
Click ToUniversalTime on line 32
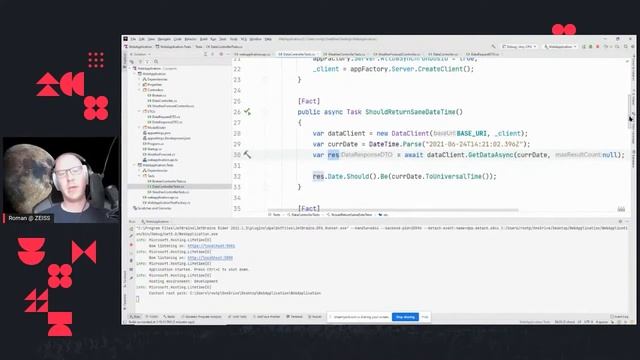coord(453,176)
